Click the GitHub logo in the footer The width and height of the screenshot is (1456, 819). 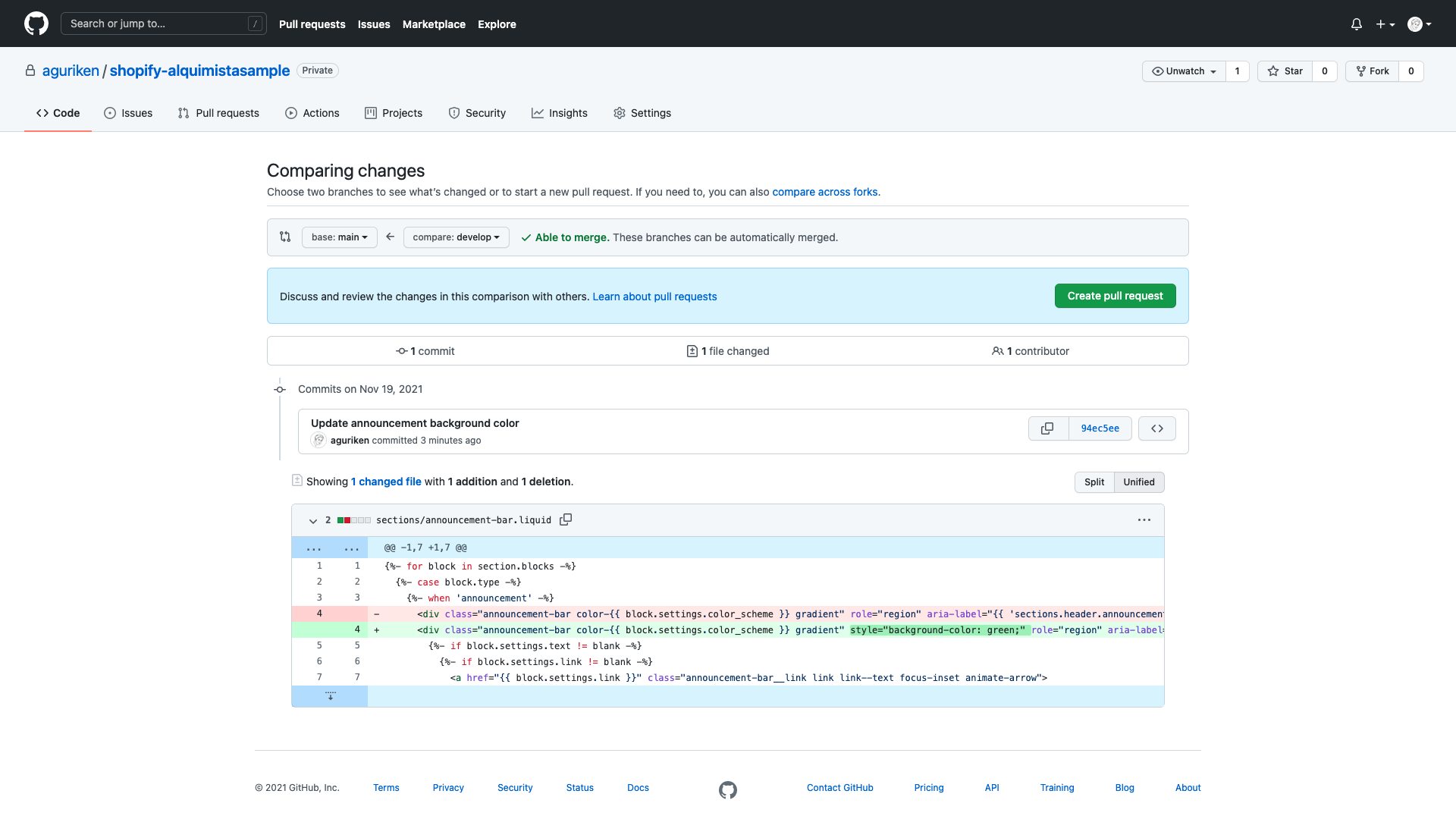point(728,790)
